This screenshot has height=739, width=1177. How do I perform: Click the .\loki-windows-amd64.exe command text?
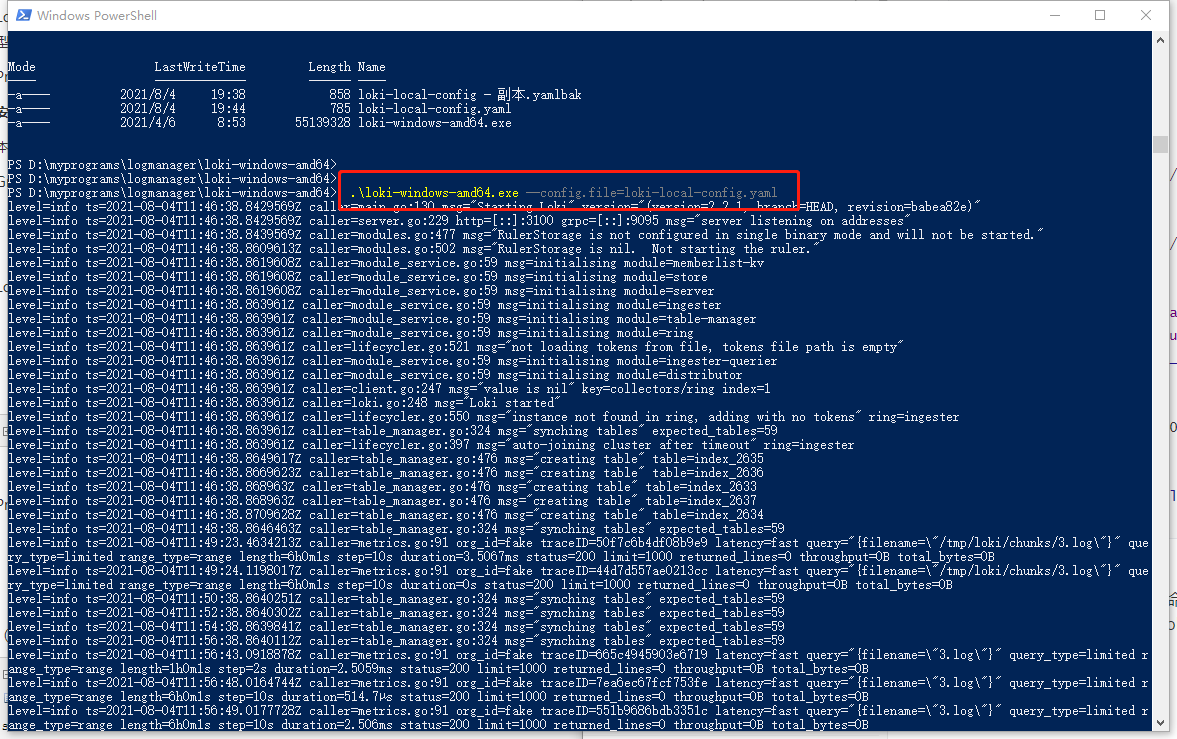tap(435, 193)
